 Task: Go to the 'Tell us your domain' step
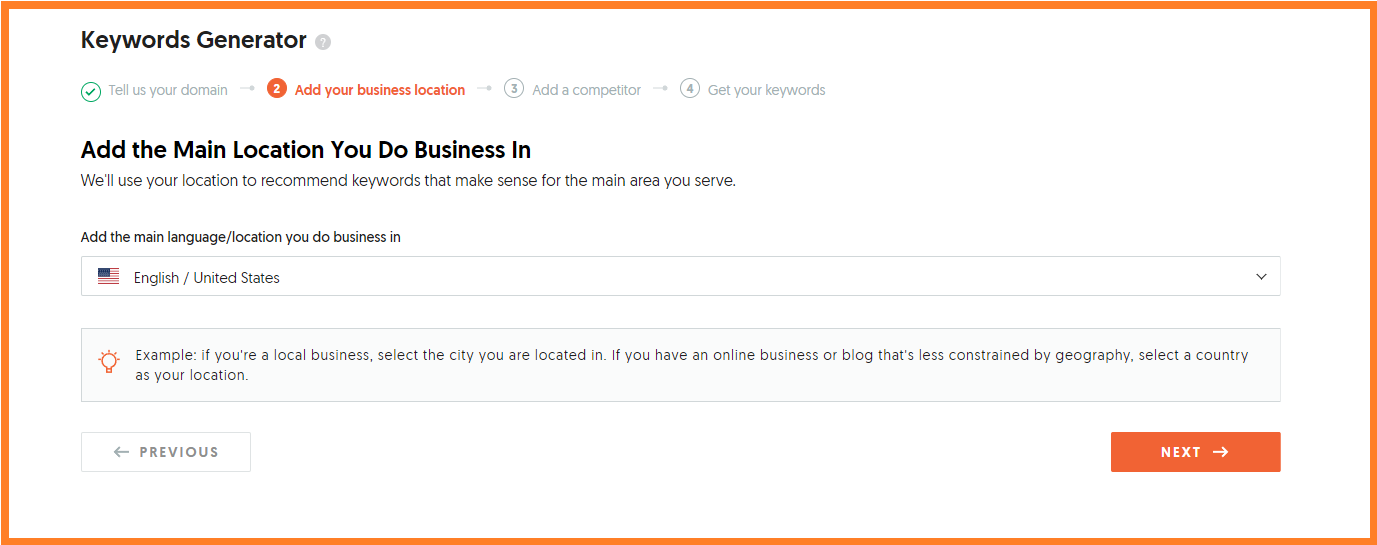coord(168,90)
